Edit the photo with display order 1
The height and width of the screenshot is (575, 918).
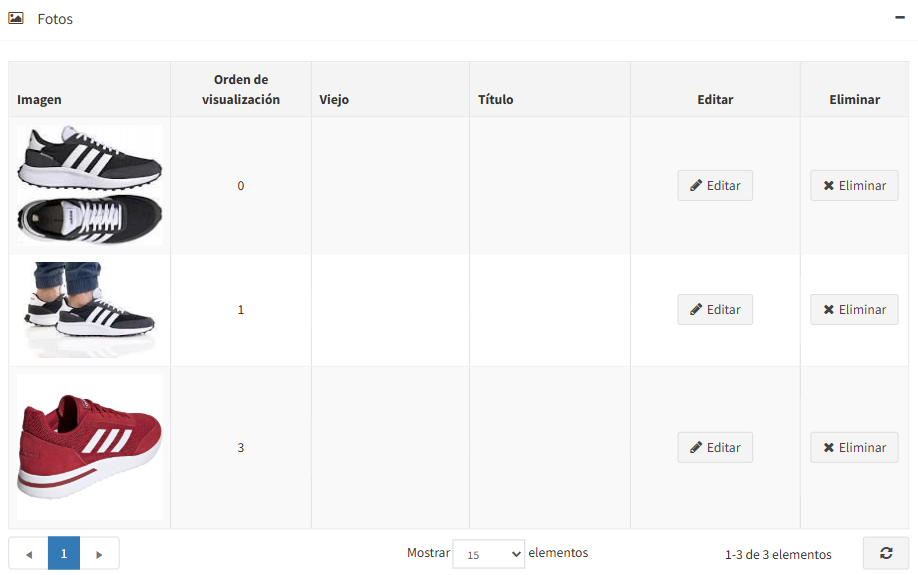tap(715, 310)
